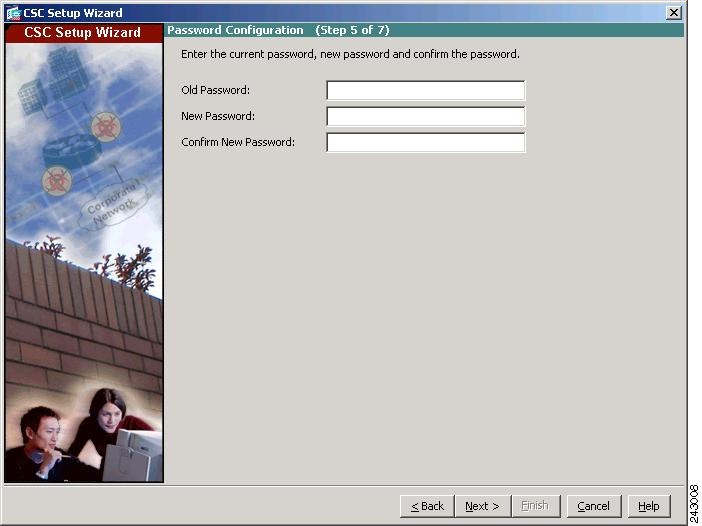Click the wizard sidebar illustration
The height and width of the screenshot is (526, 702).
click(x=84, y=262)
